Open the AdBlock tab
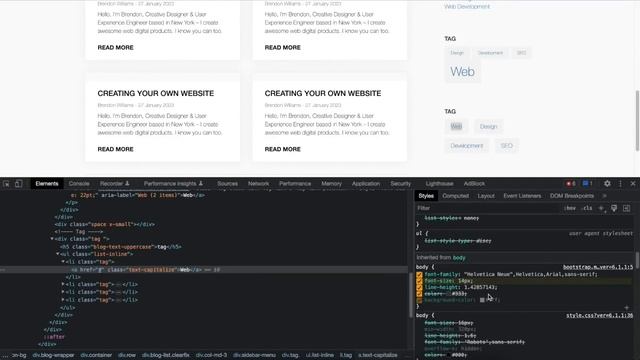The width and height of the screenshot is (640, 360). (474, 184)
